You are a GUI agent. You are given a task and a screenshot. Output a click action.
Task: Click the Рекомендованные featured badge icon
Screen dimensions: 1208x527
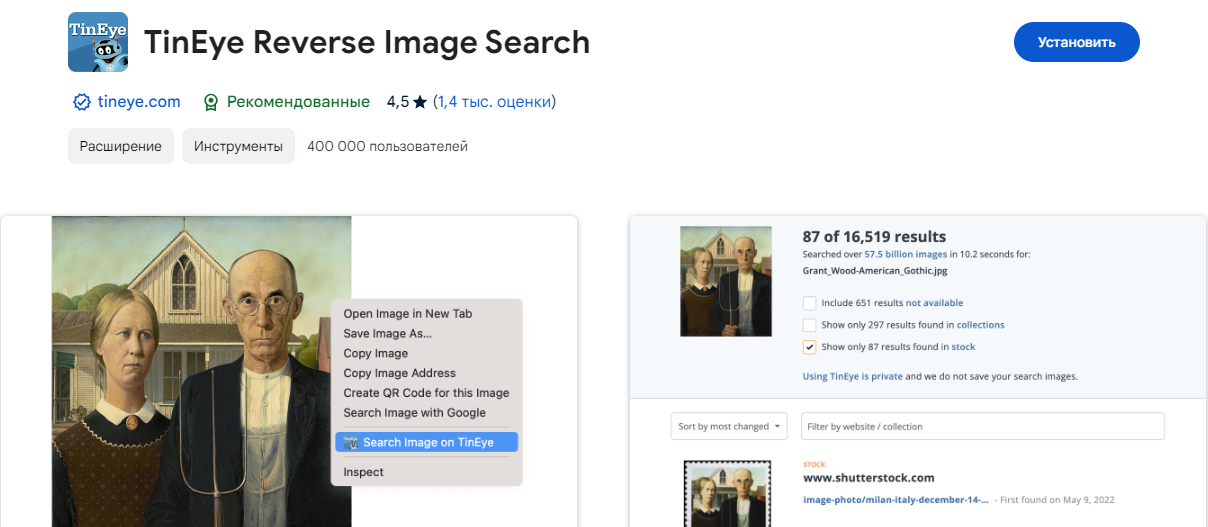pyautogui.click(x=211, y=102)
